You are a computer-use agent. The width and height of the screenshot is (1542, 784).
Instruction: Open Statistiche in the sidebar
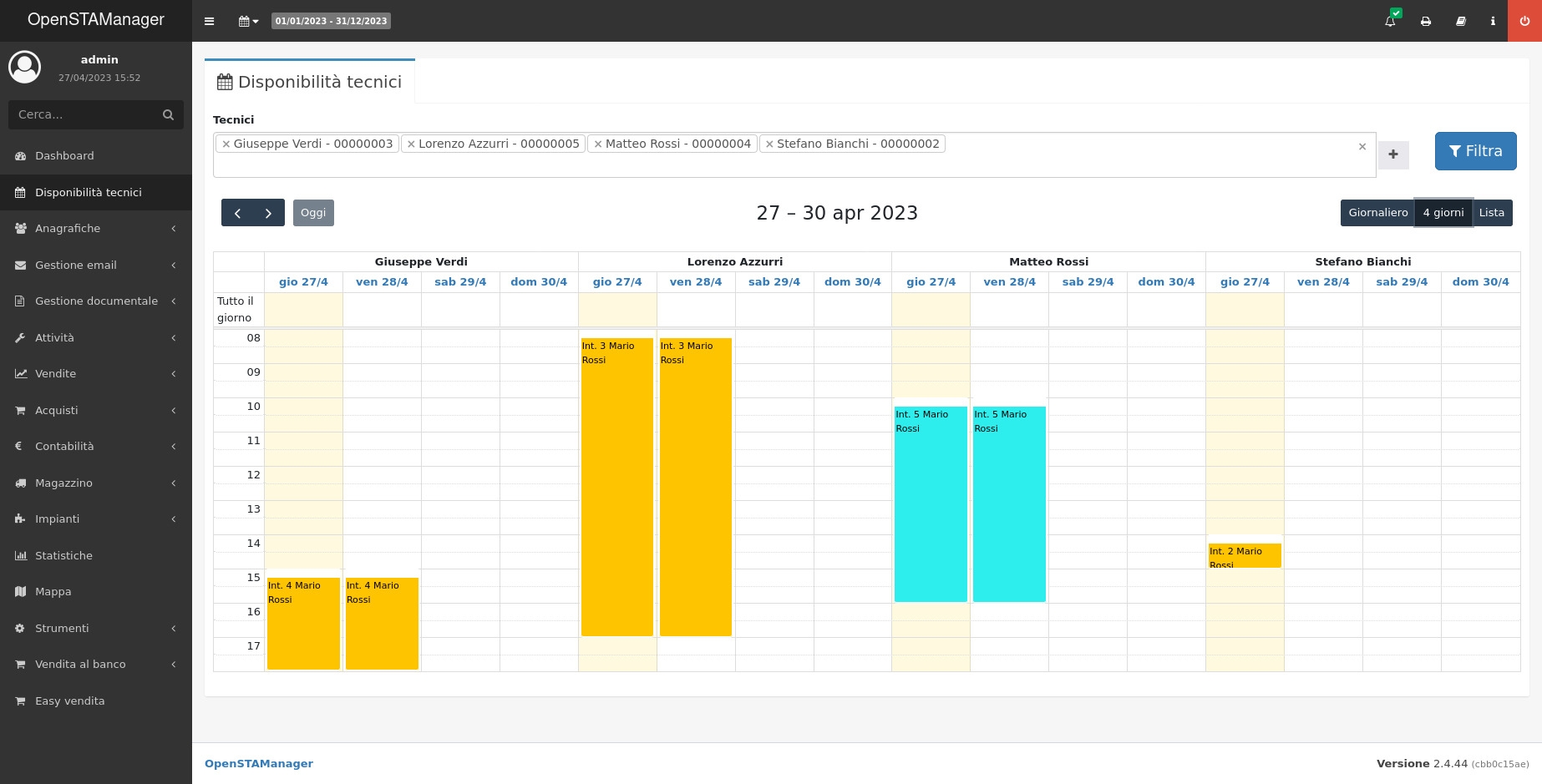(x=63, y=556)
